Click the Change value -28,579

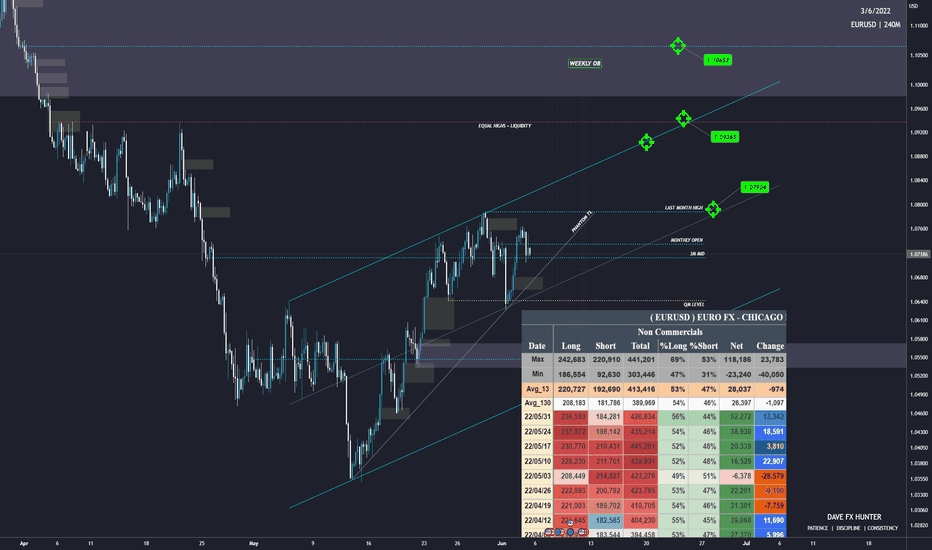770,476
